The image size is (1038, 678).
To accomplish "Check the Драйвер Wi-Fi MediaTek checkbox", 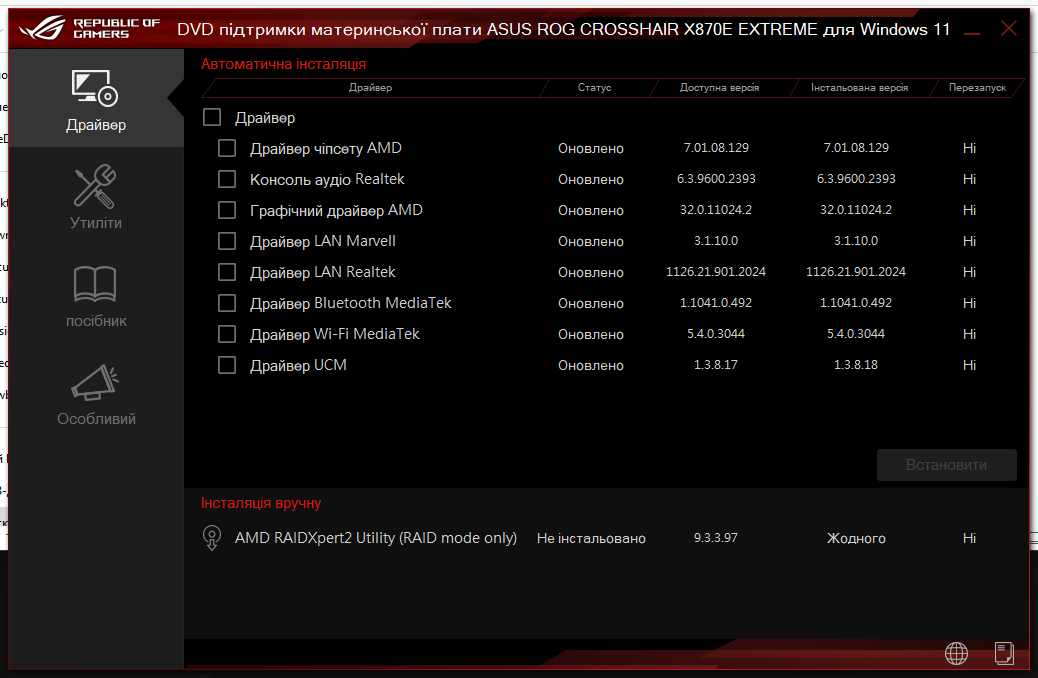I will (x=227, y=334).
